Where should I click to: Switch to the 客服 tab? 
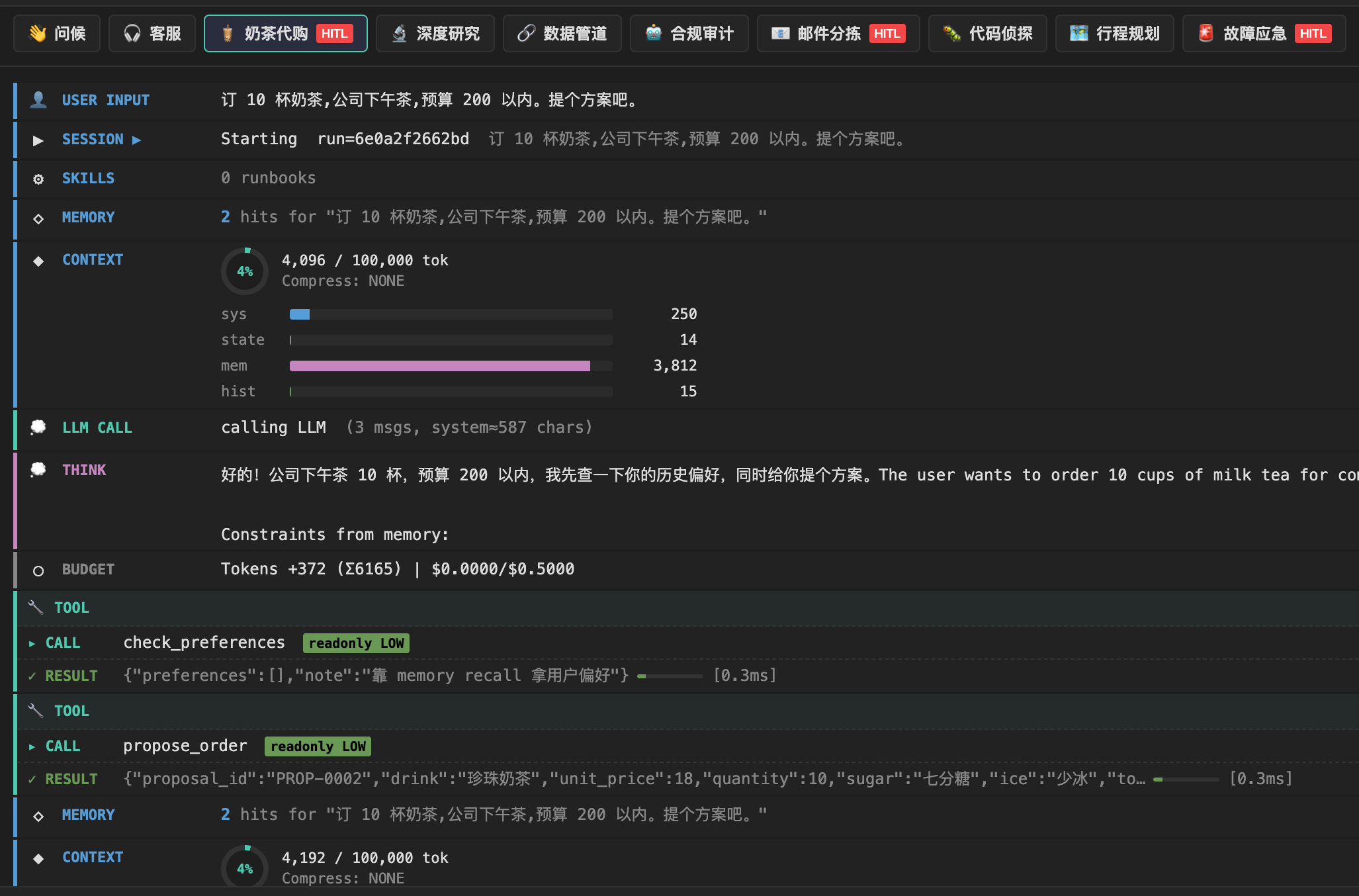(152, 33)
